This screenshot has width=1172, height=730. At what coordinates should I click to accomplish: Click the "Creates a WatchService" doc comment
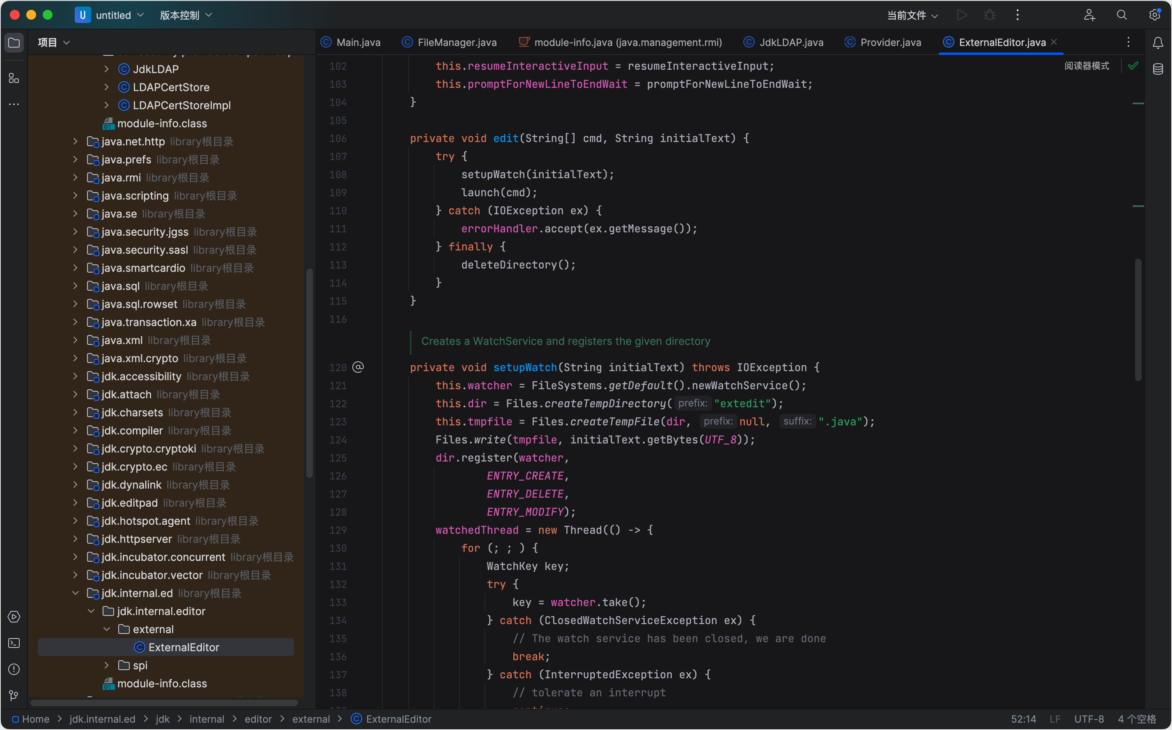click(x=565, y=341)
